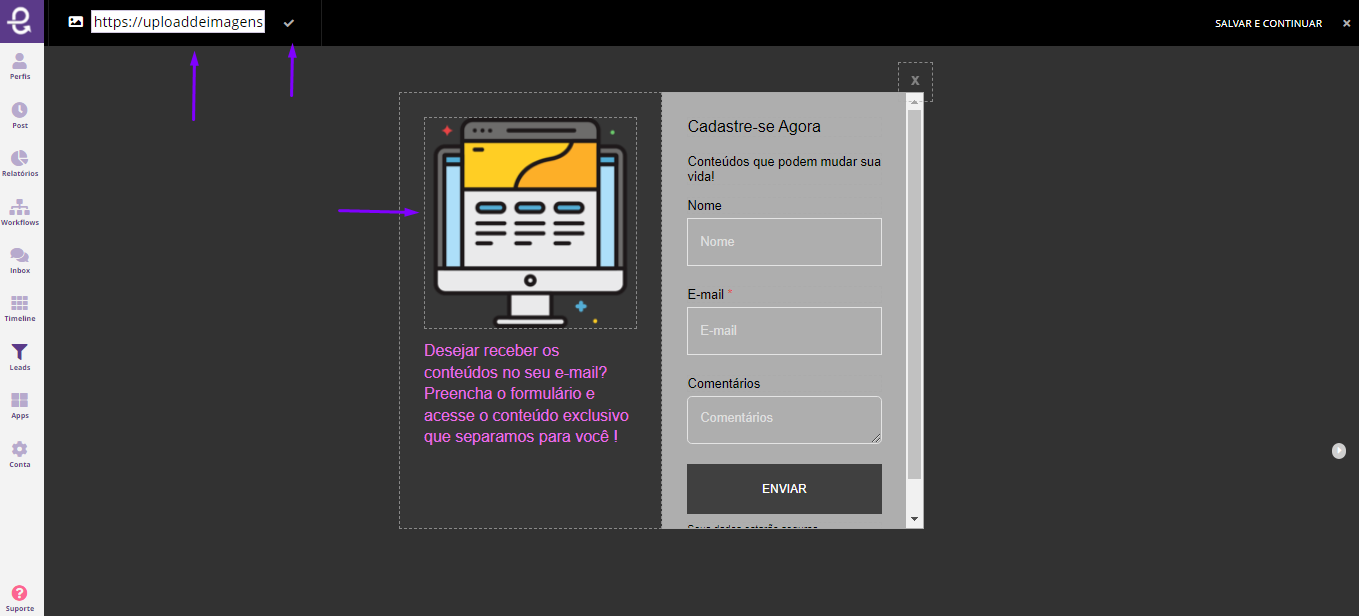This screenshot has height=616, width=1359.
Task: Click the 'Nome' field label
Action: [705, 205]
